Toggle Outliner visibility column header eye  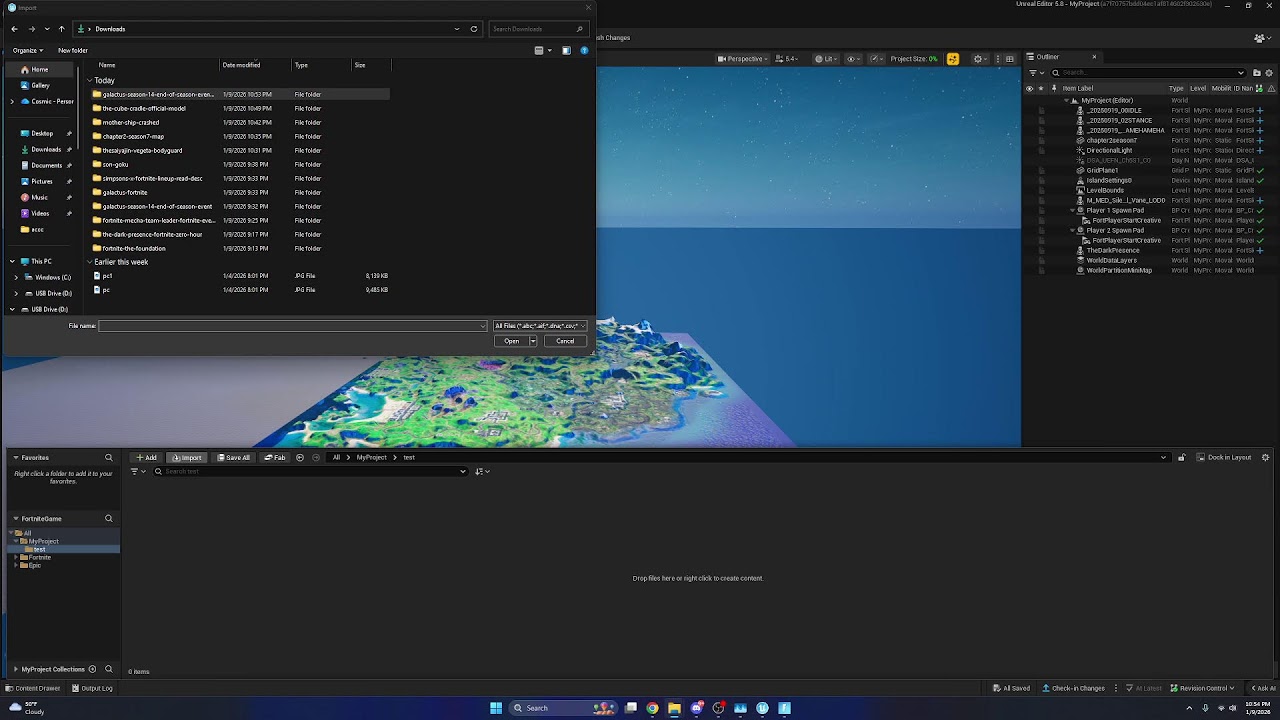1029,88
